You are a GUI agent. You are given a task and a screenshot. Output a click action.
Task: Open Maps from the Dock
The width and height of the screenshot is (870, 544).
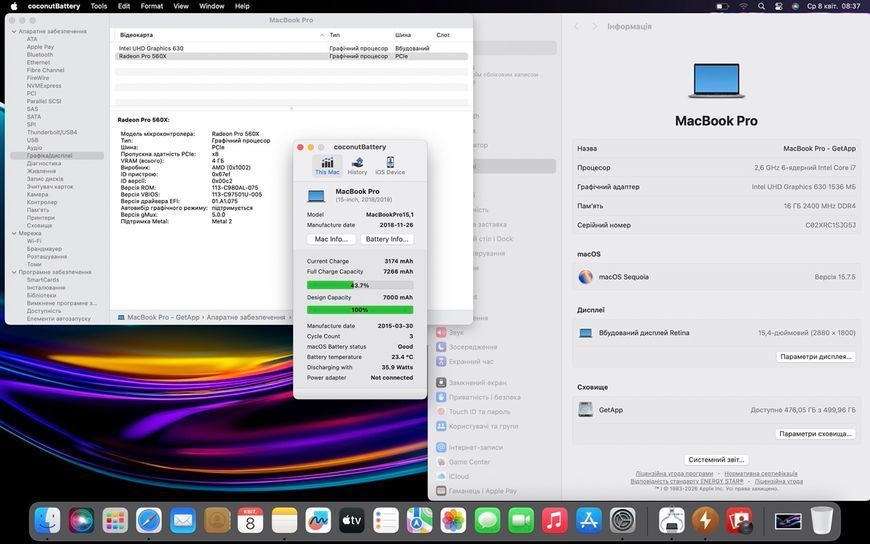419,521
